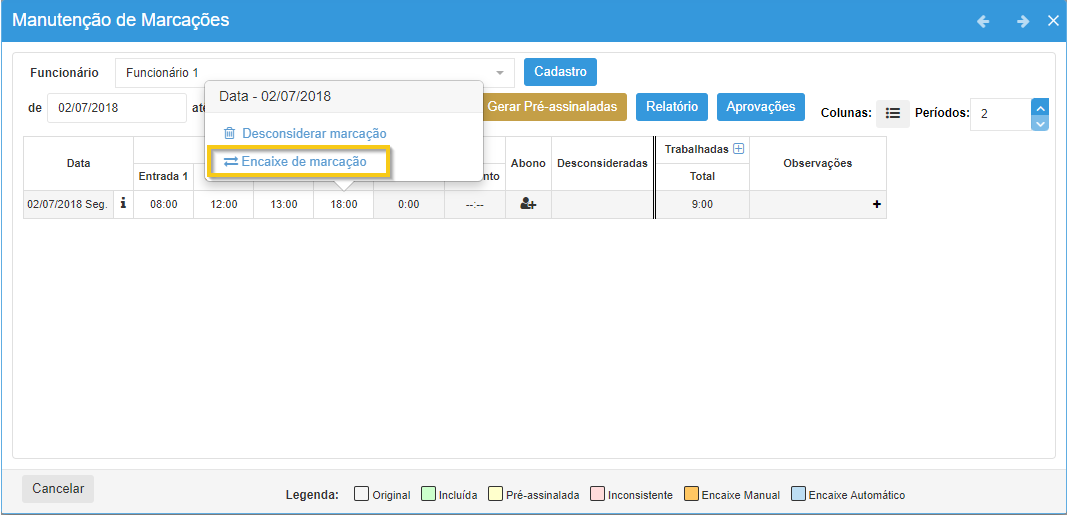Click the start date field 02/07/2018

[116, 108]
